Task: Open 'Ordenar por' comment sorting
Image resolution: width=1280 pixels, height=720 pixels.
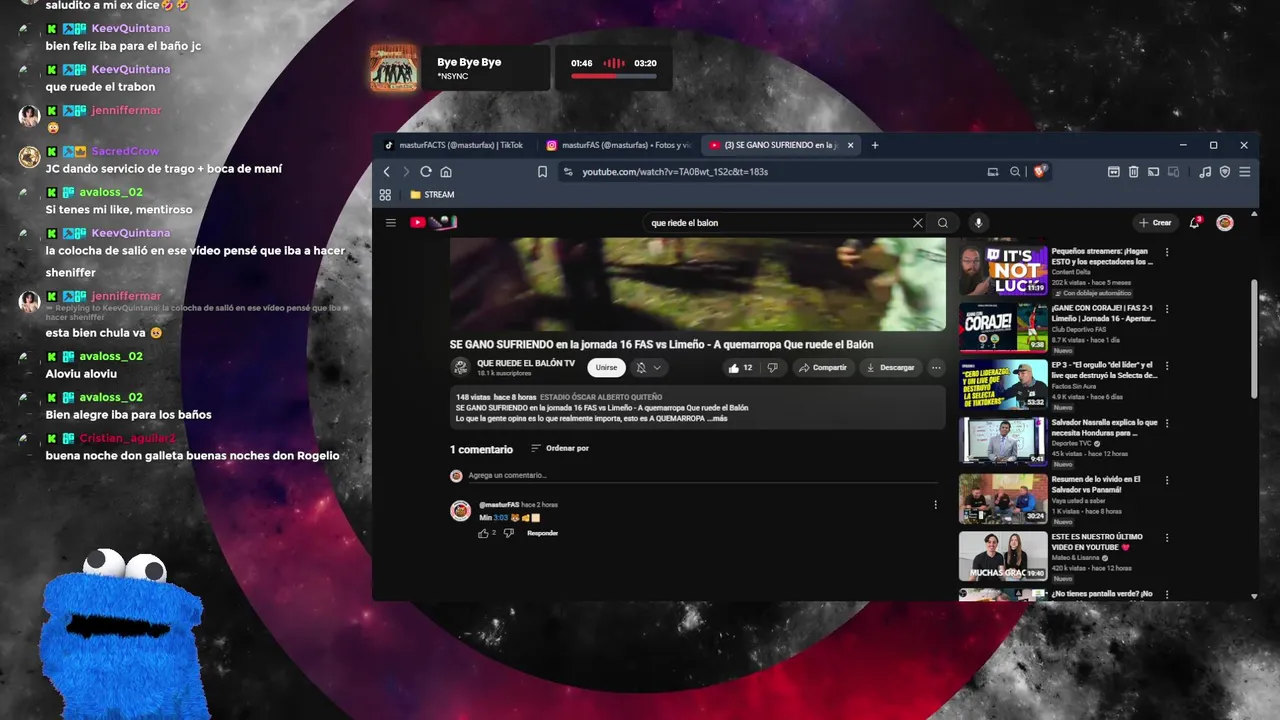Action: [x=560, y=448]
